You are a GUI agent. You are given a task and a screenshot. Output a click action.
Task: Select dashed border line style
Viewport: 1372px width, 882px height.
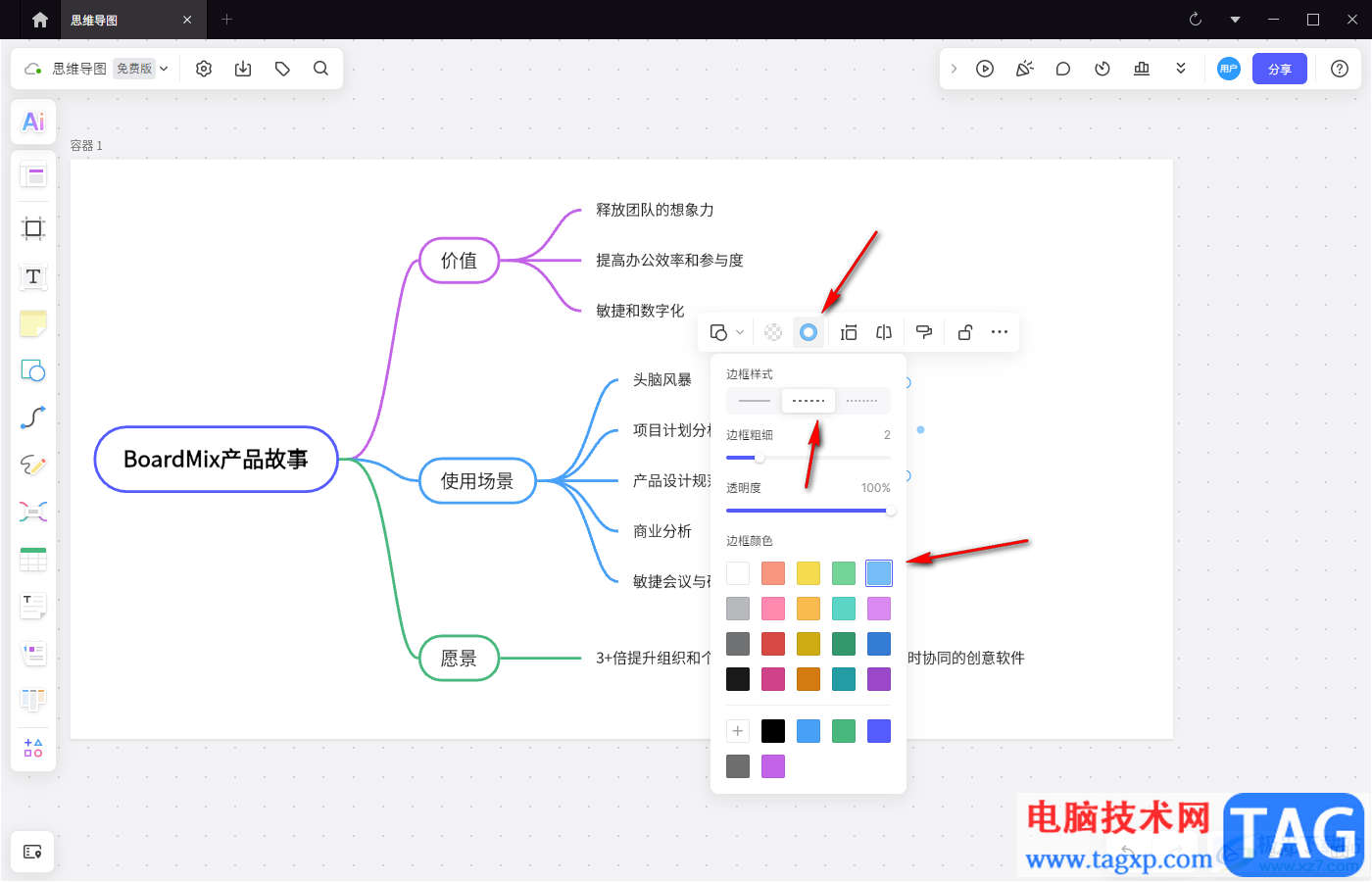[808, 401]
